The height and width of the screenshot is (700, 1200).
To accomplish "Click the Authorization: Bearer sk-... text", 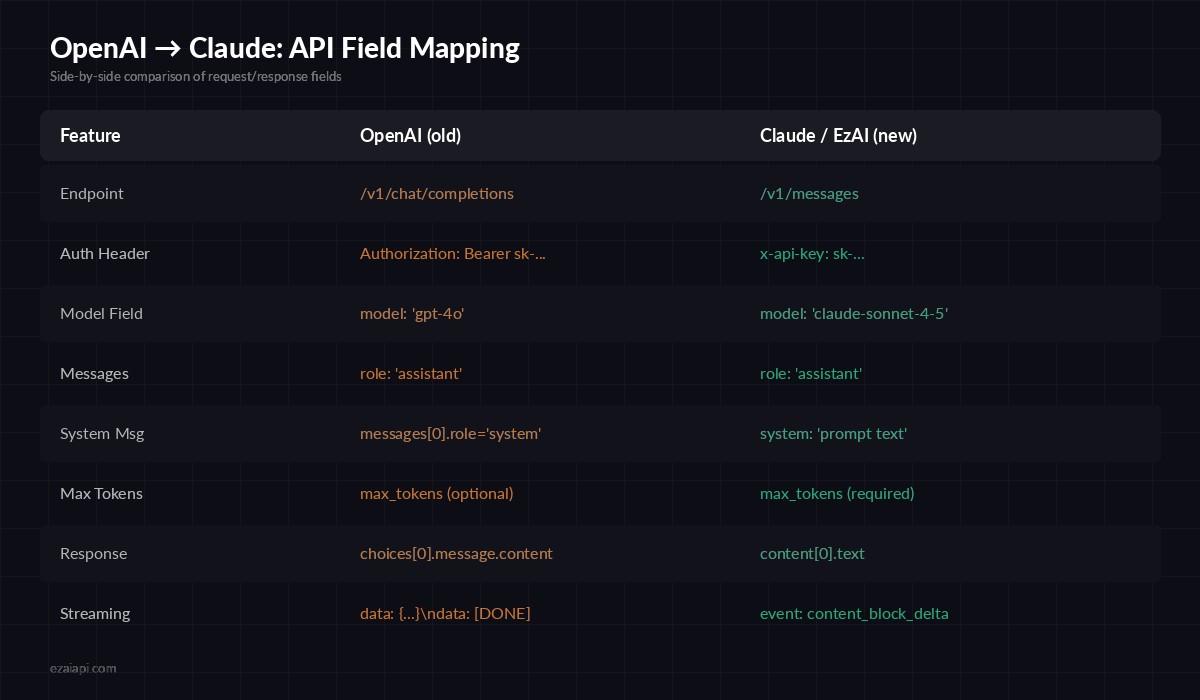I will coord(453,253).
